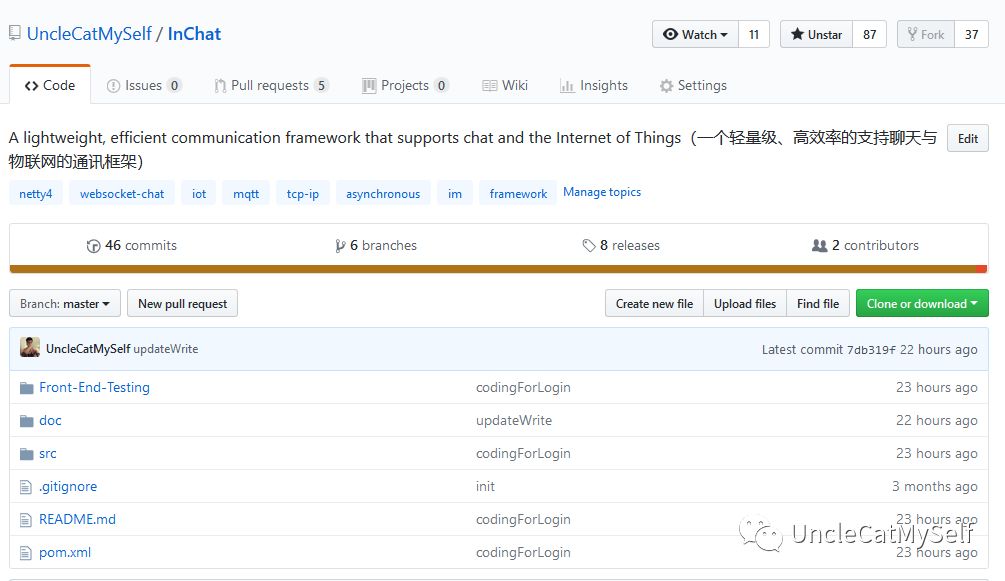Expand the Clone or download menu
1005x581 pixels.
922,303
